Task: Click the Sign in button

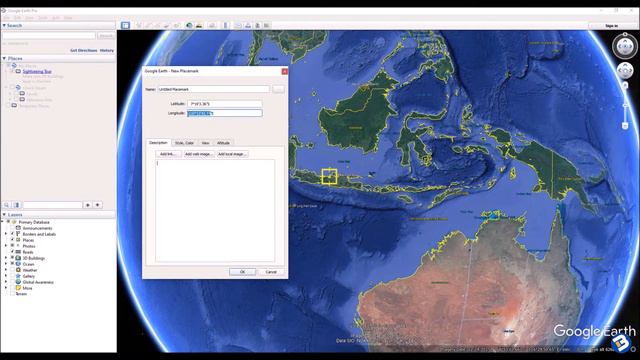Action: 611,26
